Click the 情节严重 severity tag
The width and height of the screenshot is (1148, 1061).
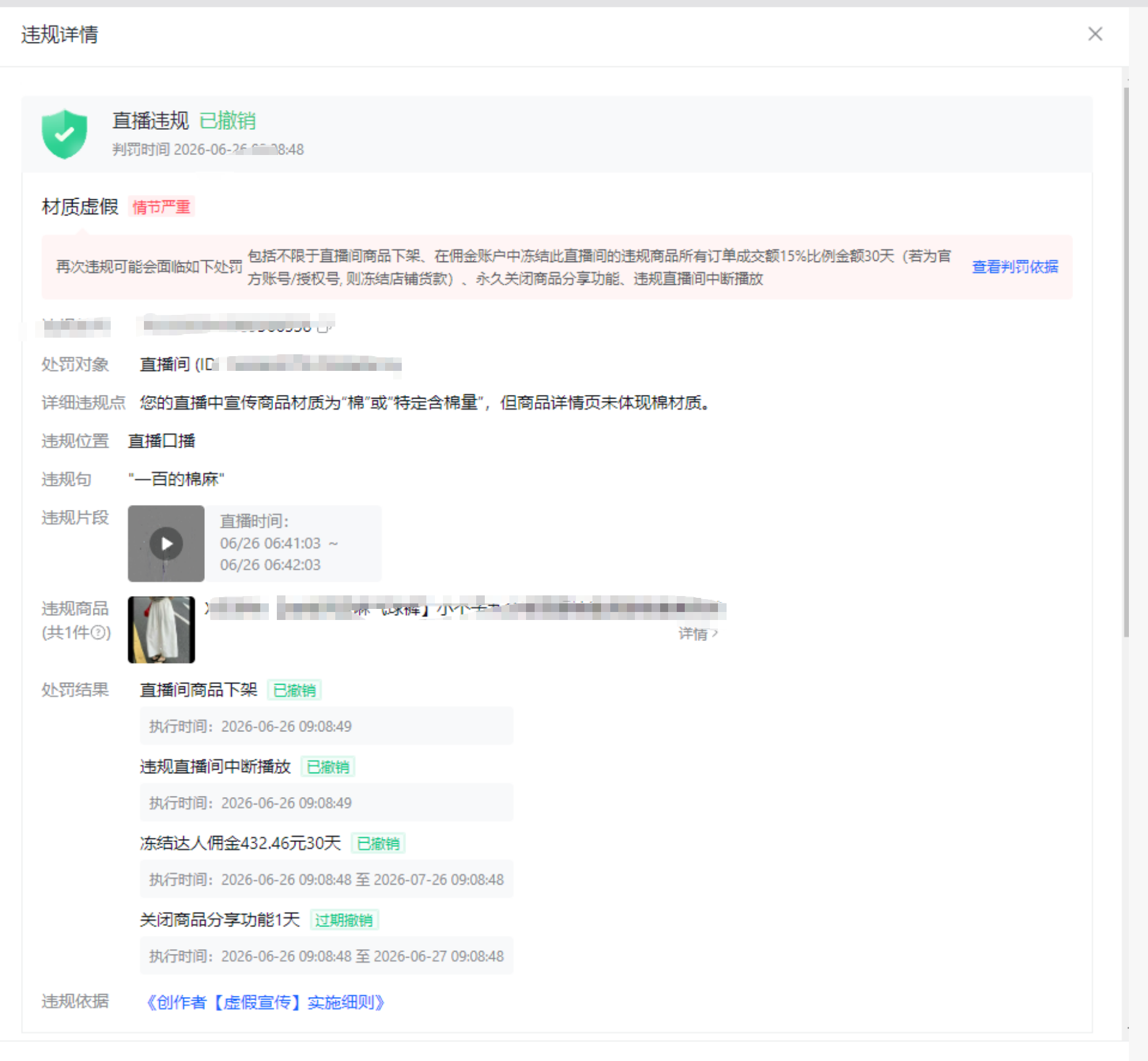pyautogui.click(x=161, y=207)
